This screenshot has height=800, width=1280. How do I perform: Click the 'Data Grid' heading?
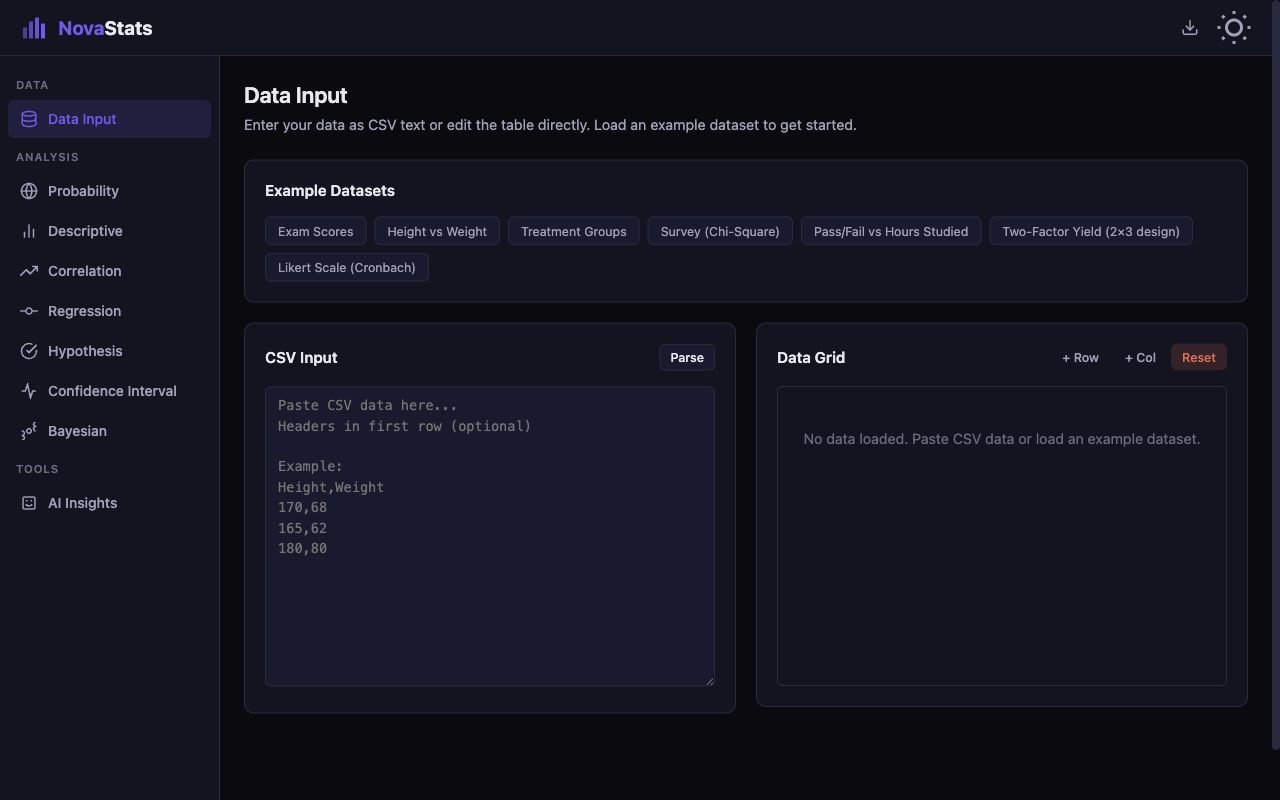[811, 357]
